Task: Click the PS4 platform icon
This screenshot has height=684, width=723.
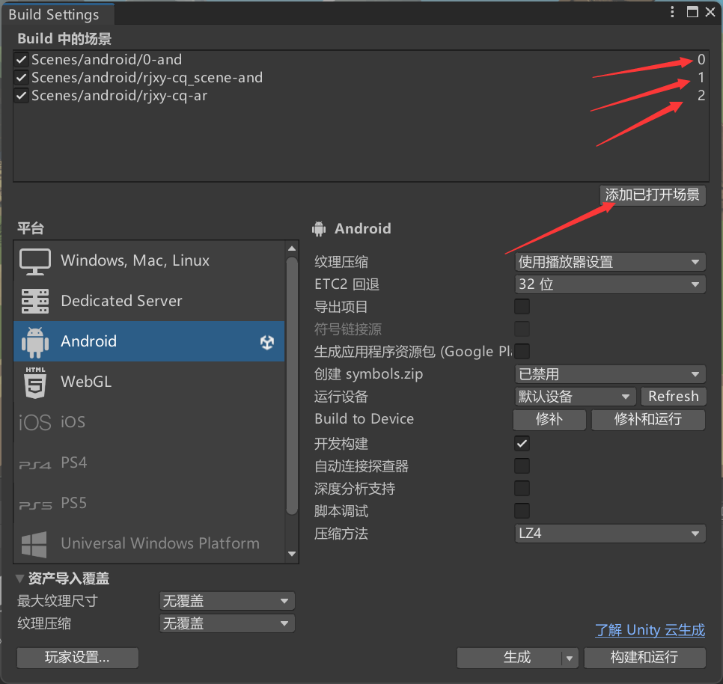Action: [35, 465]
